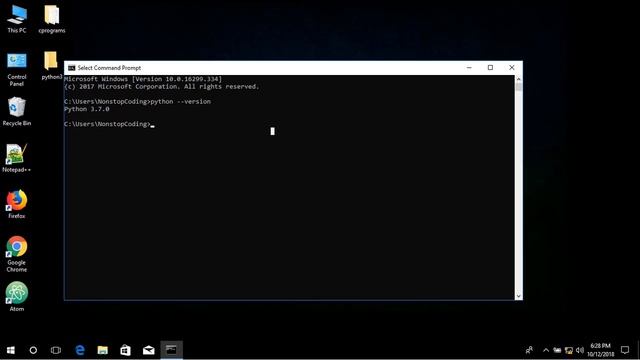
Task: Click the Command Prompt title bar icon
Action: 72,68
